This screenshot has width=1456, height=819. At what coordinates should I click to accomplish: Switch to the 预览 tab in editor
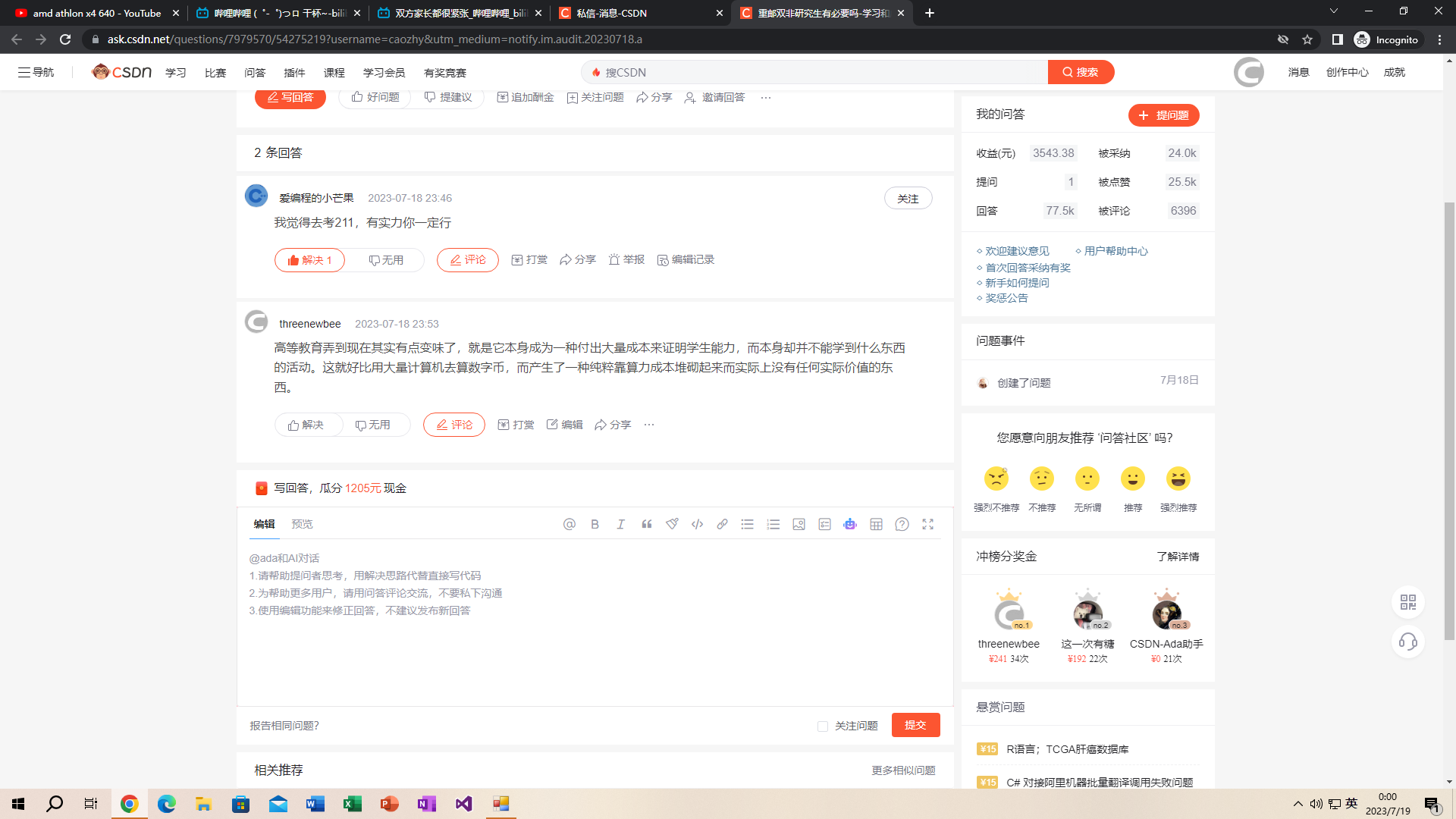[x=302, y=524]
